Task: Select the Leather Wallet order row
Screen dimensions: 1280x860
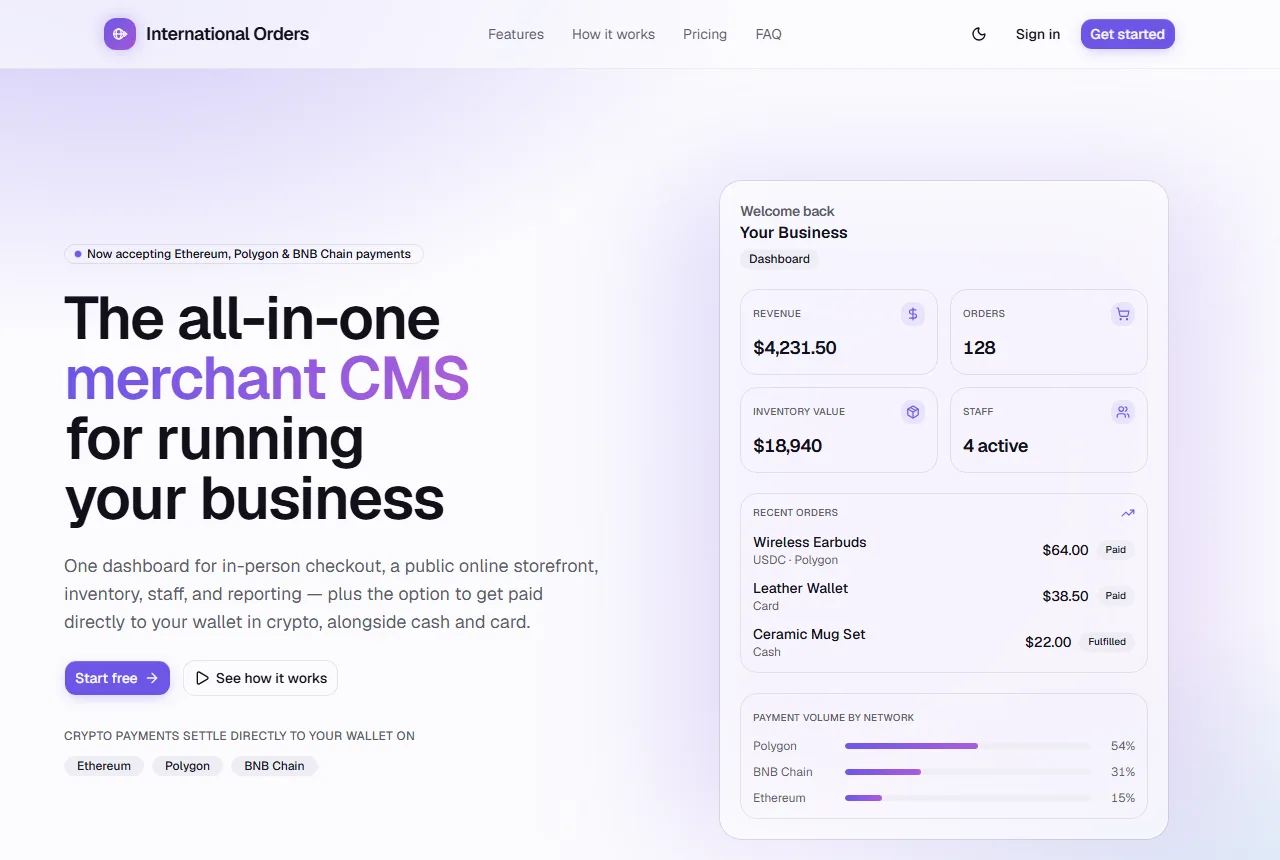Action: (944, 596)
